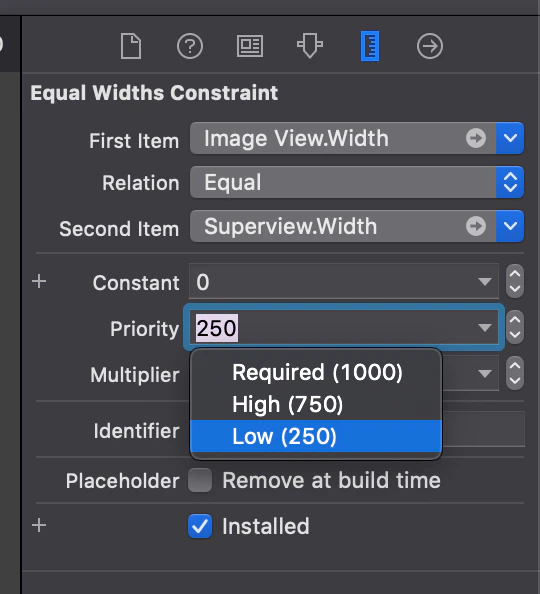Click the Multiplier stepper control
Viewport: 540px width, 594px height.
point(515,374)
